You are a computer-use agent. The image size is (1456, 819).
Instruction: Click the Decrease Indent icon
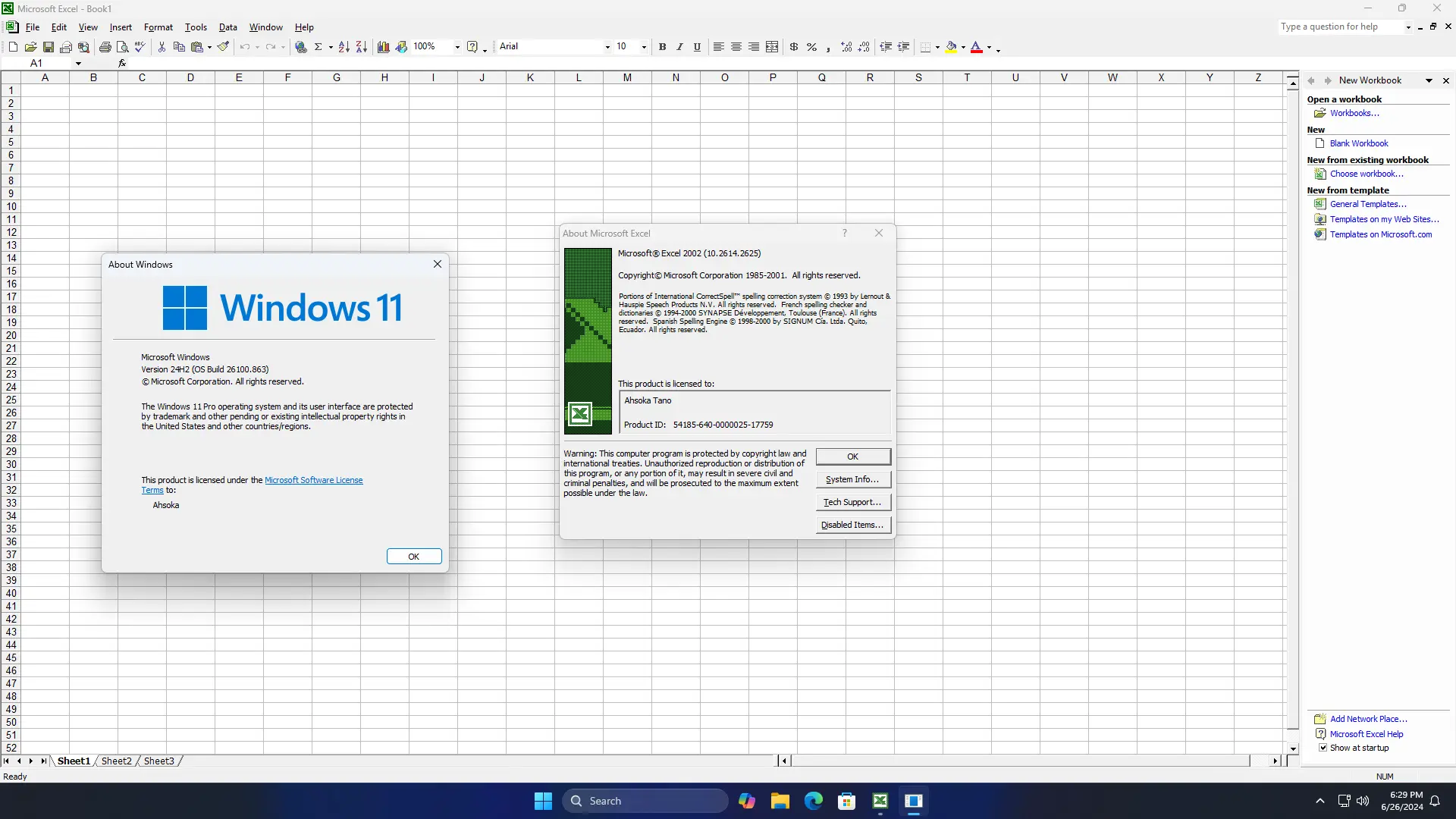(x=886, y=47)
